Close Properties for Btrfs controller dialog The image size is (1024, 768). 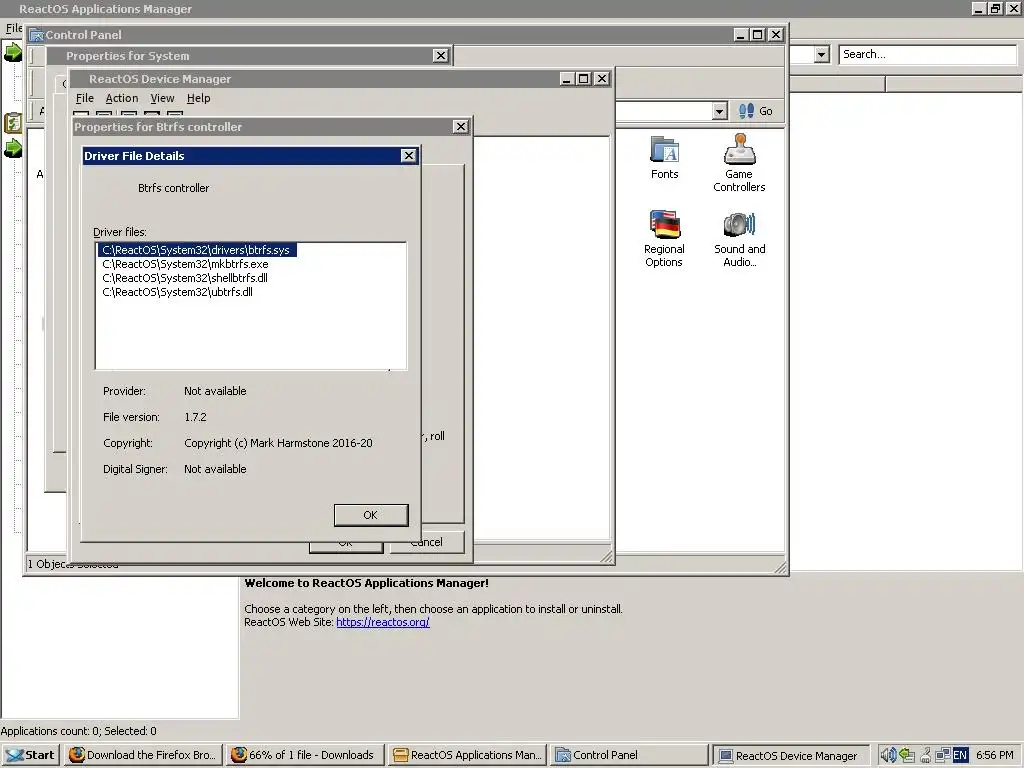click(x=461, y=127)
